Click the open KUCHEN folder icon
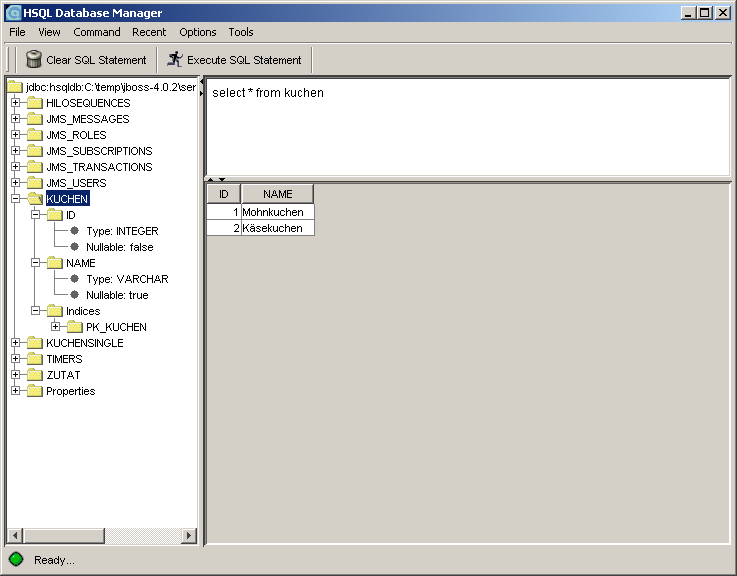 [35, 199]
